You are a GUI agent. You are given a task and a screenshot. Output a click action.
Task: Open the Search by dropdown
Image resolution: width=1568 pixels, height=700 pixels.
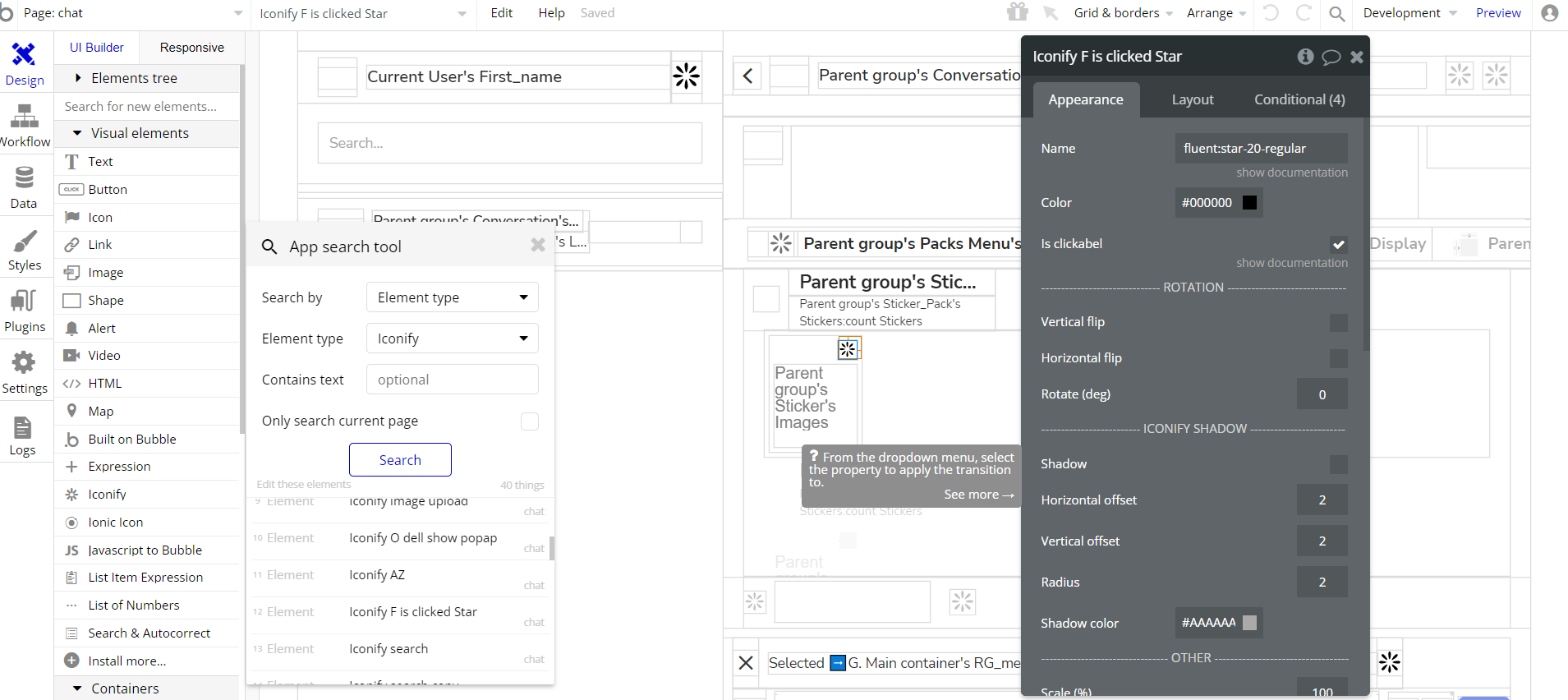(452, 297)
